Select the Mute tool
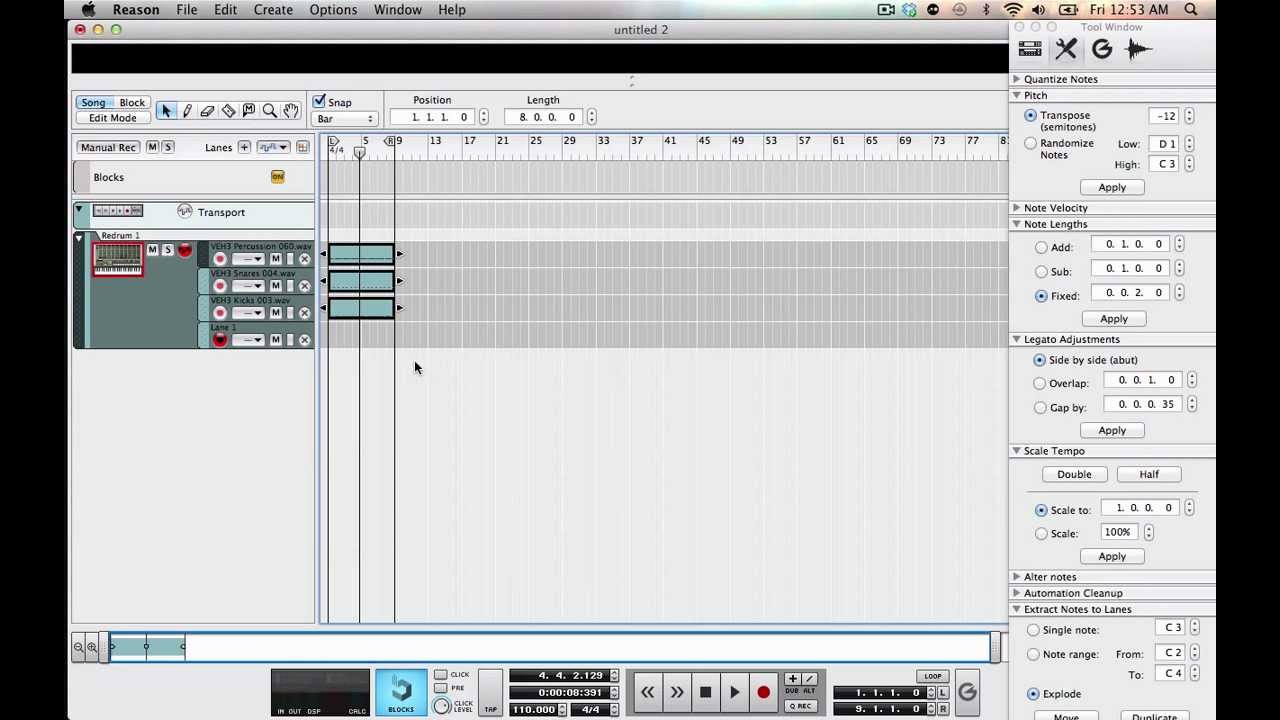1280x720 pixels. pos(249,111)
